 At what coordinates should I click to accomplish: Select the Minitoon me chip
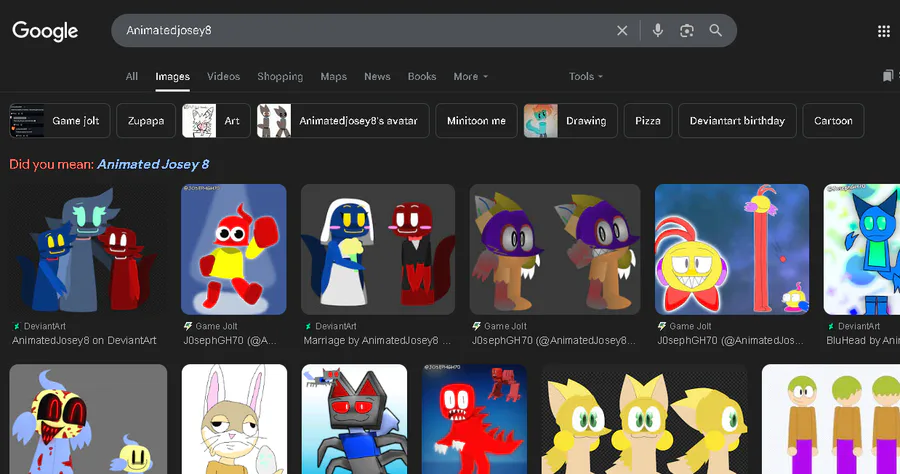point(476,121)
